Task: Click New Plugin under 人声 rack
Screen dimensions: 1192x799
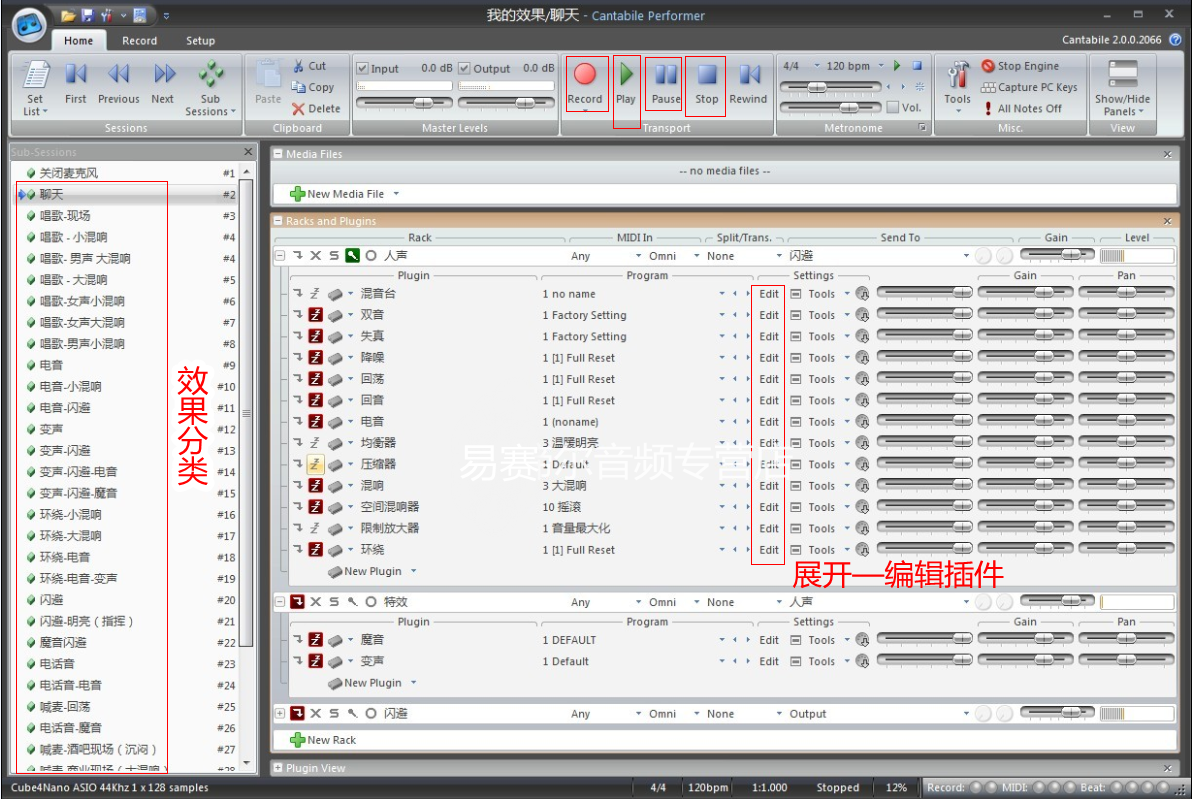Action: (372, 571)
